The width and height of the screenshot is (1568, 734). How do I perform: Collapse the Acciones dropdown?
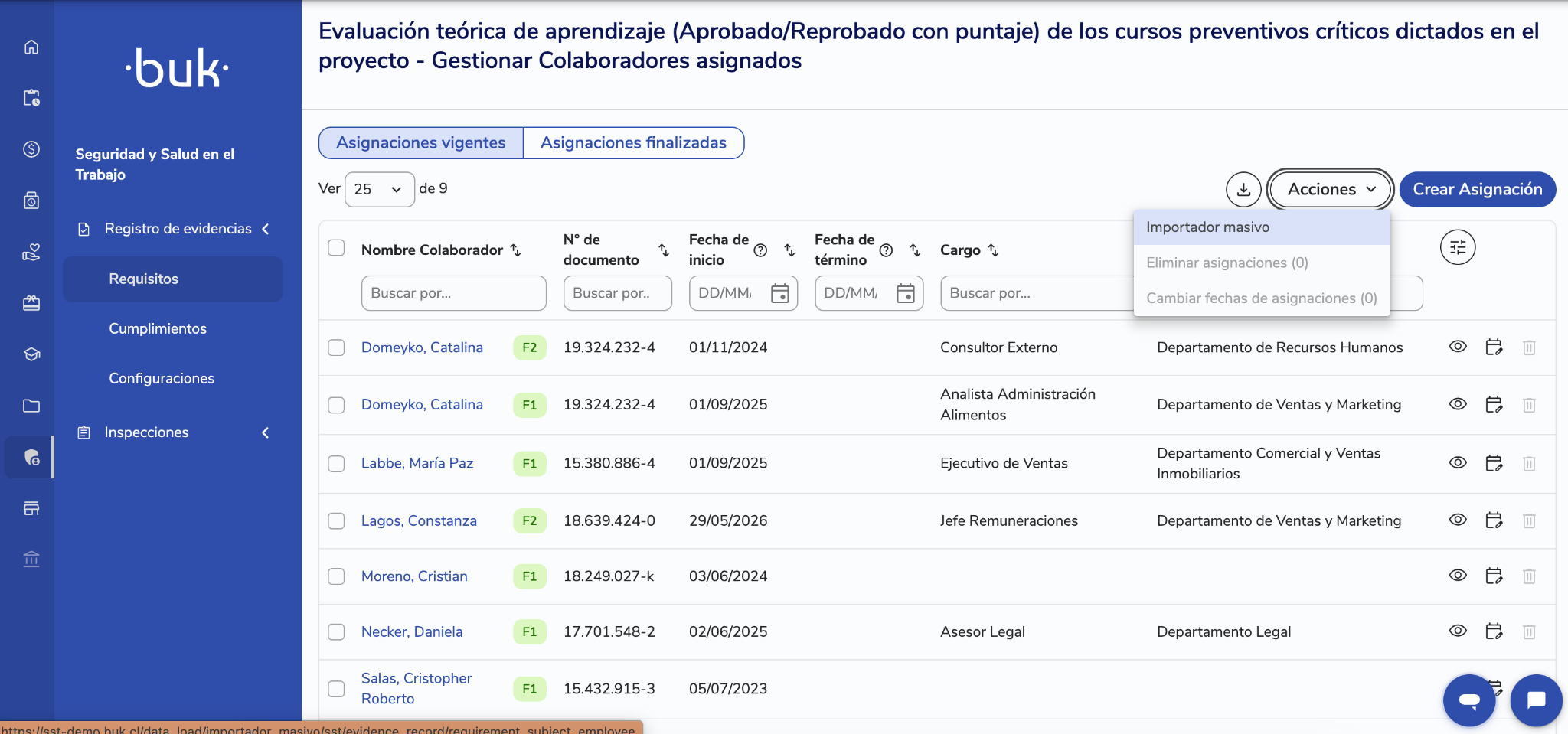tap(1330, 189)
